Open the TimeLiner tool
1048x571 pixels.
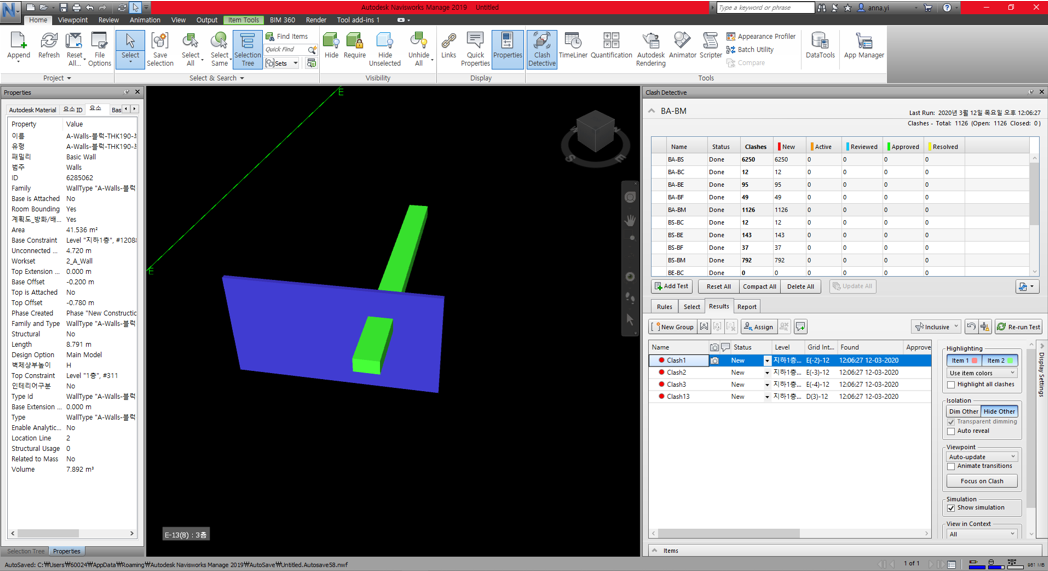573,45
